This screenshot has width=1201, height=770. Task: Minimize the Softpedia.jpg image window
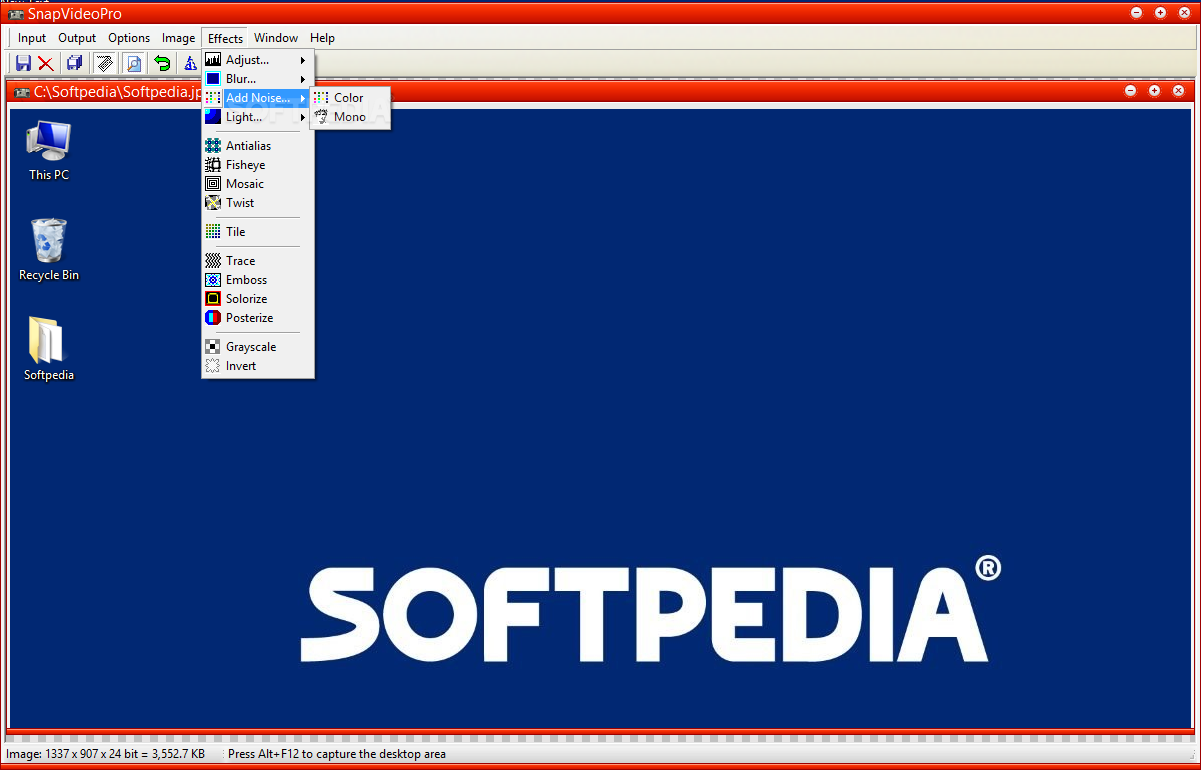[1131, 91]
